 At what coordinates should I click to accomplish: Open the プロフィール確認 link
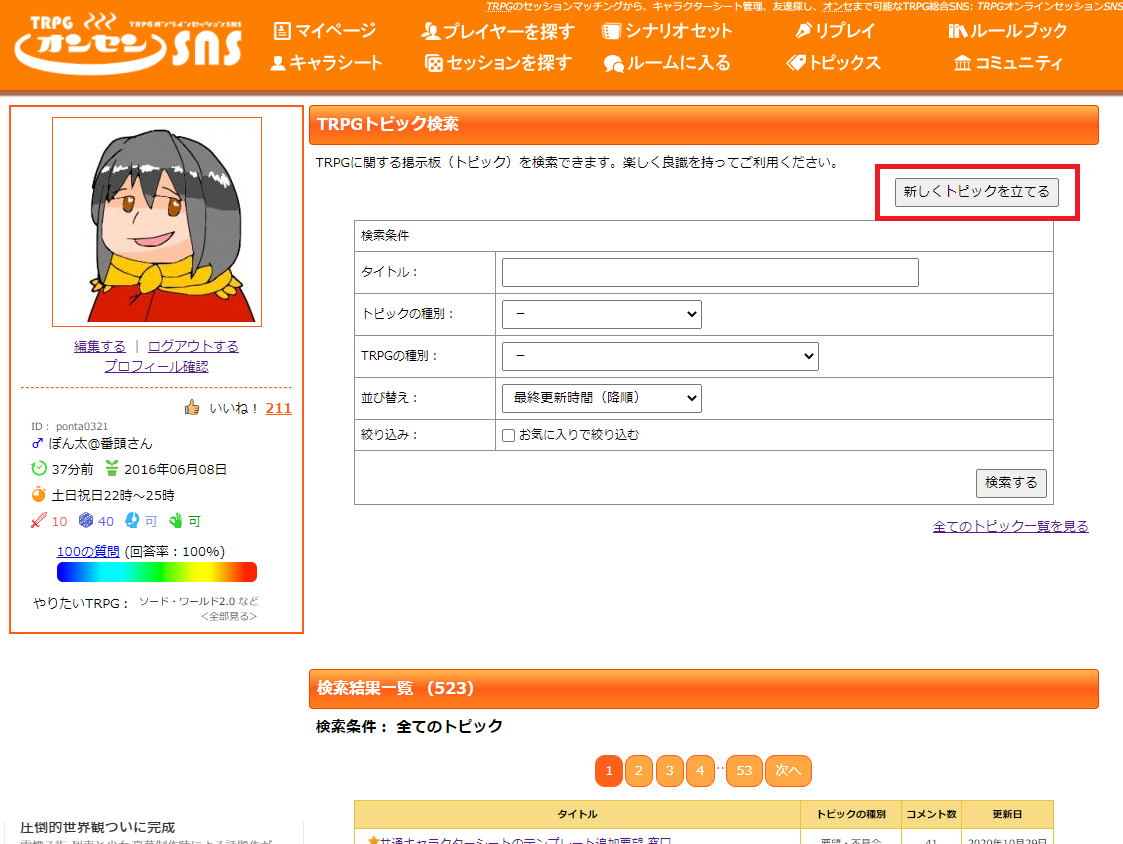point(156,366)
